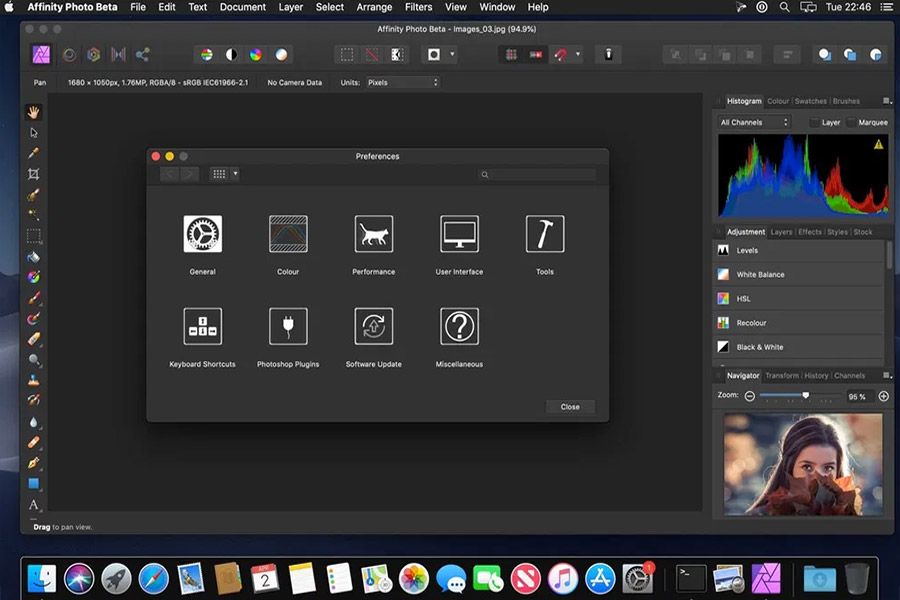Open Tools preferences
The width and height of the screenshot is (900, 600).
(545, 234)
